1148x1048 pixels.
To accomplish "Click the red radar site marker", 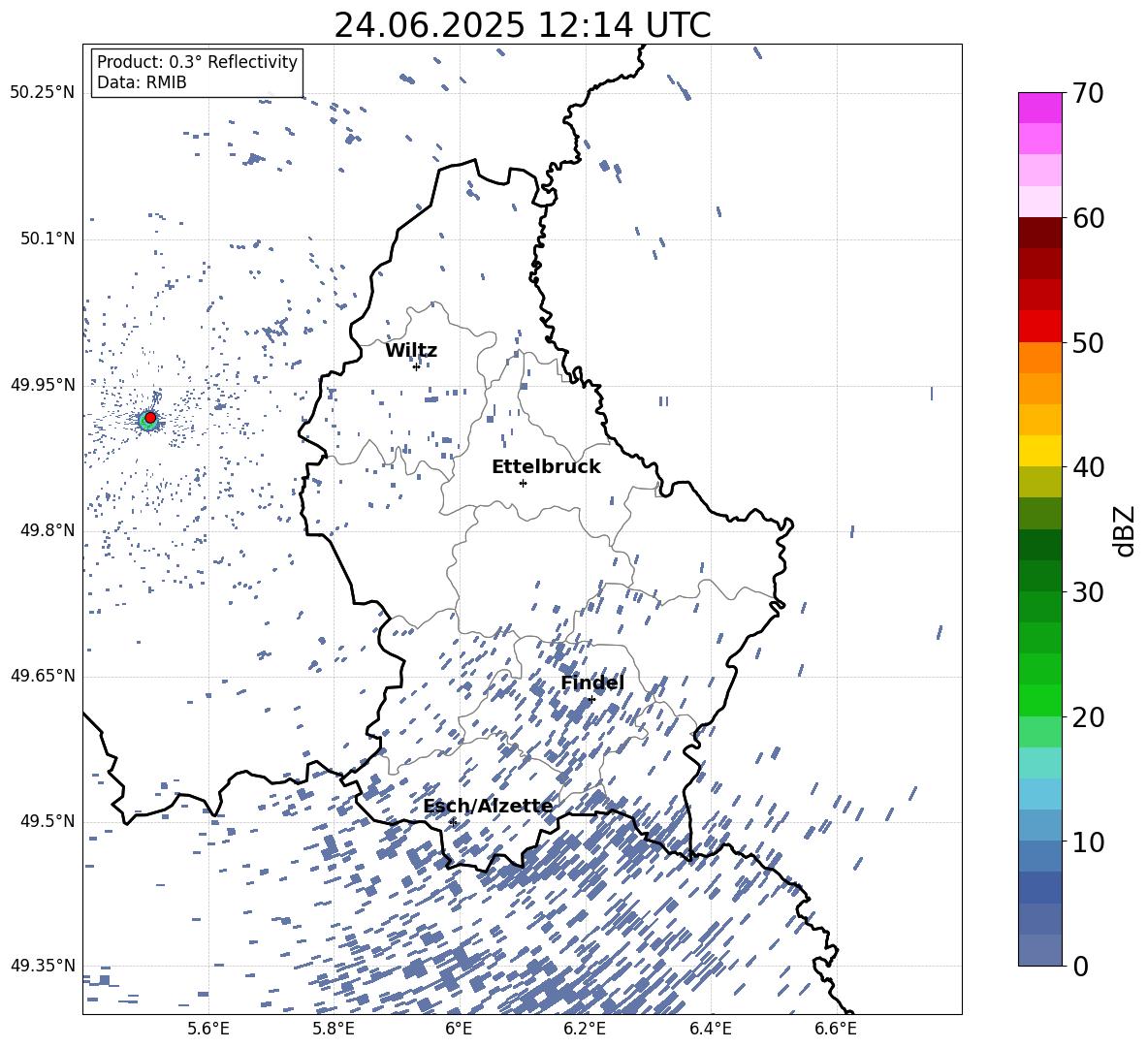I will click(150, 417).
